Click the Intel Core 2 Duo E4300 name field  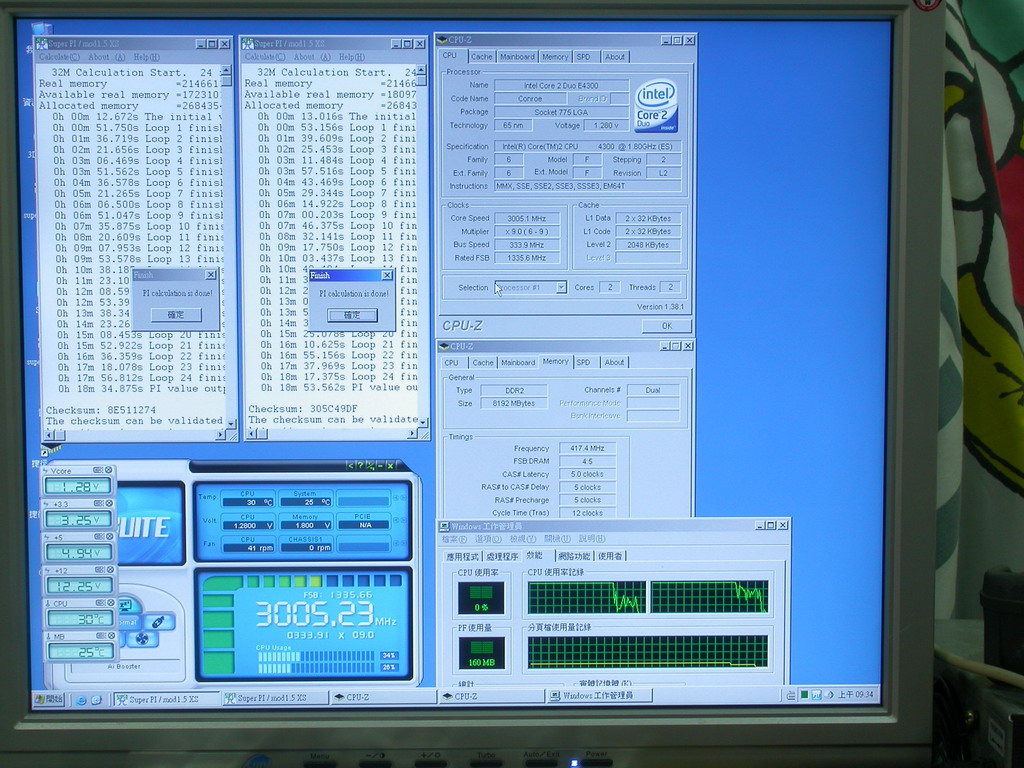point(561,86)
